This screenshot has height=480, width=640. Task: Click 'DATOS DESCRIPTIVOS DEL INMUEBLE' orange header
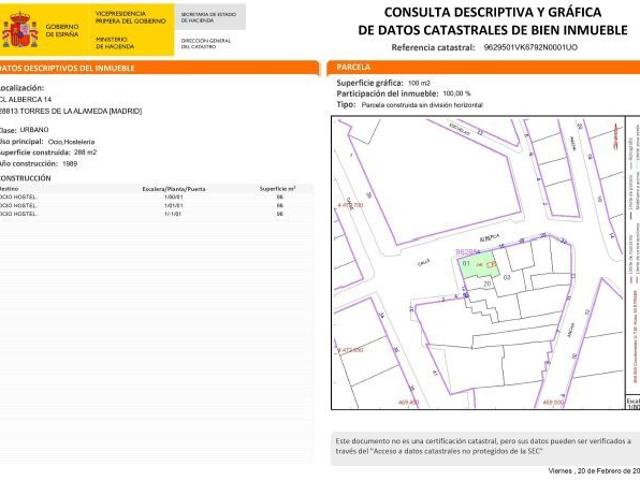point(159,68)
